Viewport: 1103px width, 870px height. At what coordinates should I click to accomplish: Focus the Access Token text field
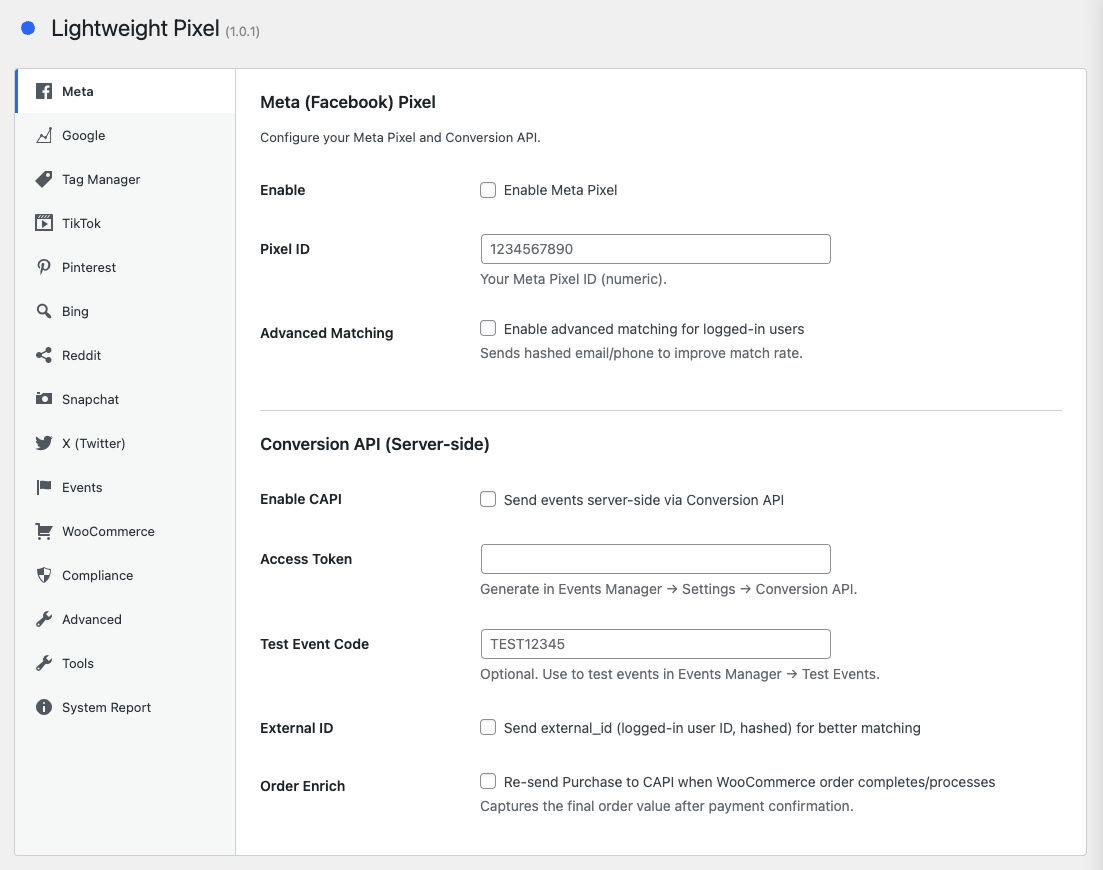655,559
